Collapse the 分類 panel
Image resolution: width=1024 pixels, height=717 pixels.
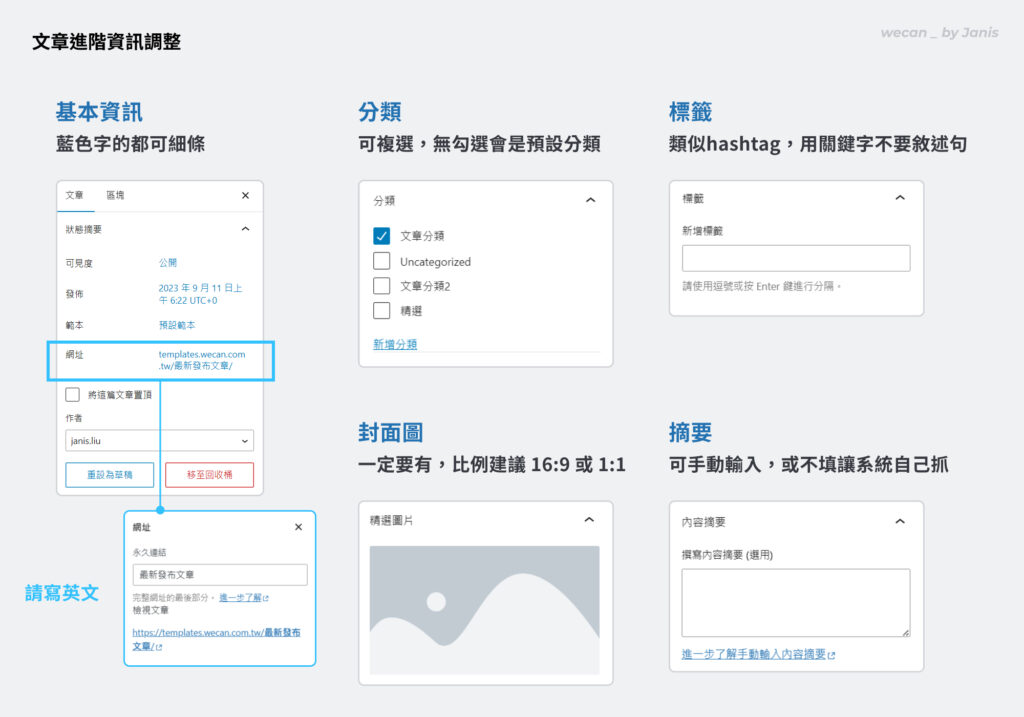click(x=590, y=200)
